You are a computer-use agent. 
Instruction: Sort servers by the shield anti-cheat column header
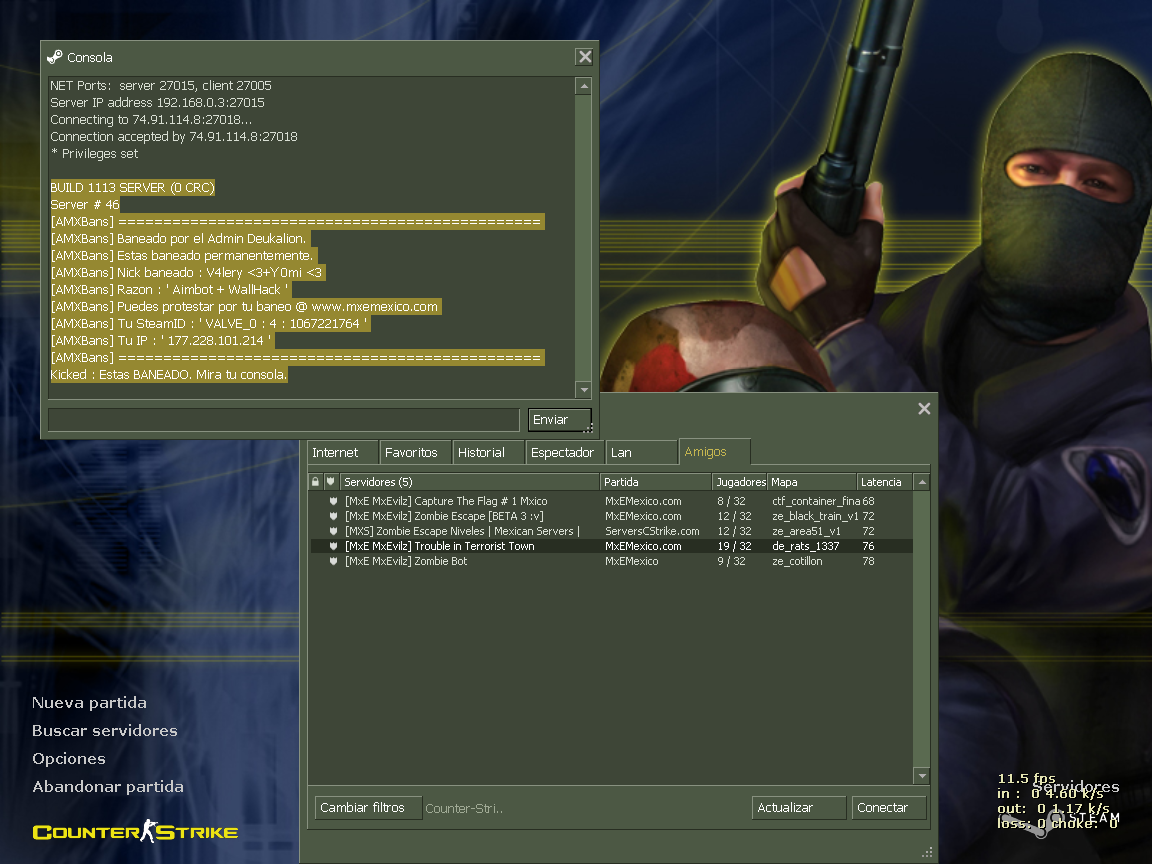tap(331, 482)
